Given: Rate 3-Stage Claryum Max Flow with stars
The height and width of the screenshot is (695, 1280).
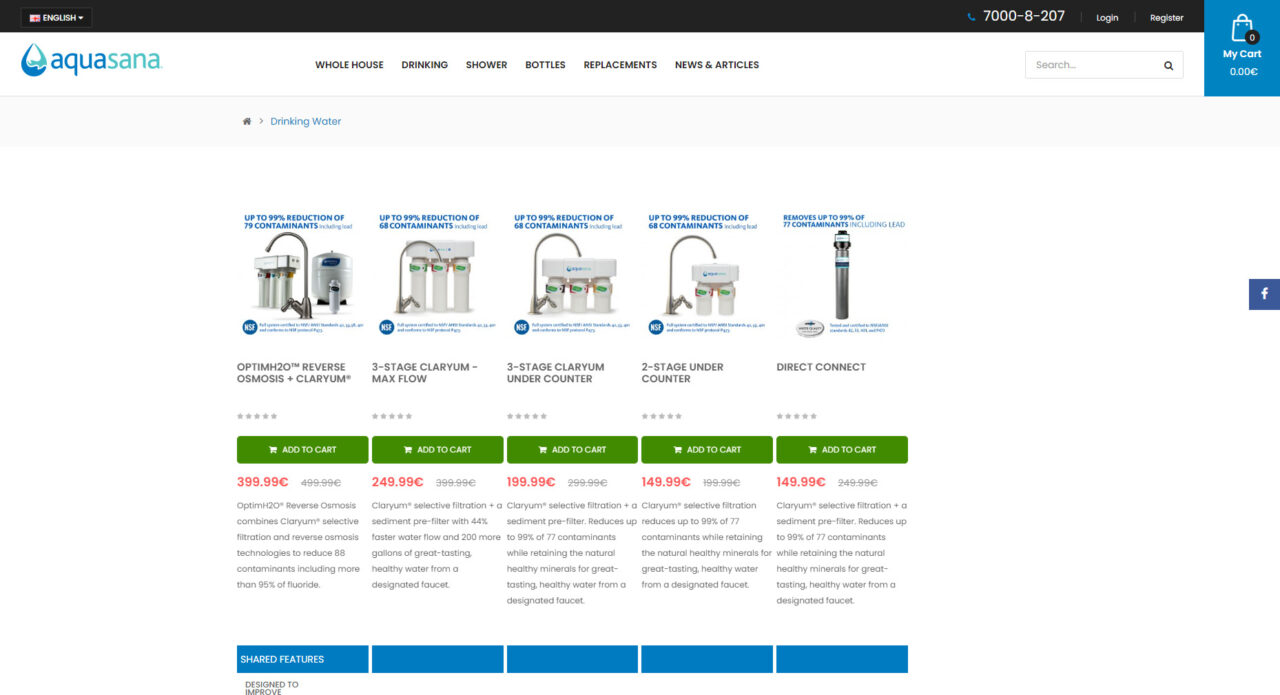Looking at the screenshot, I should coord(392,416).
